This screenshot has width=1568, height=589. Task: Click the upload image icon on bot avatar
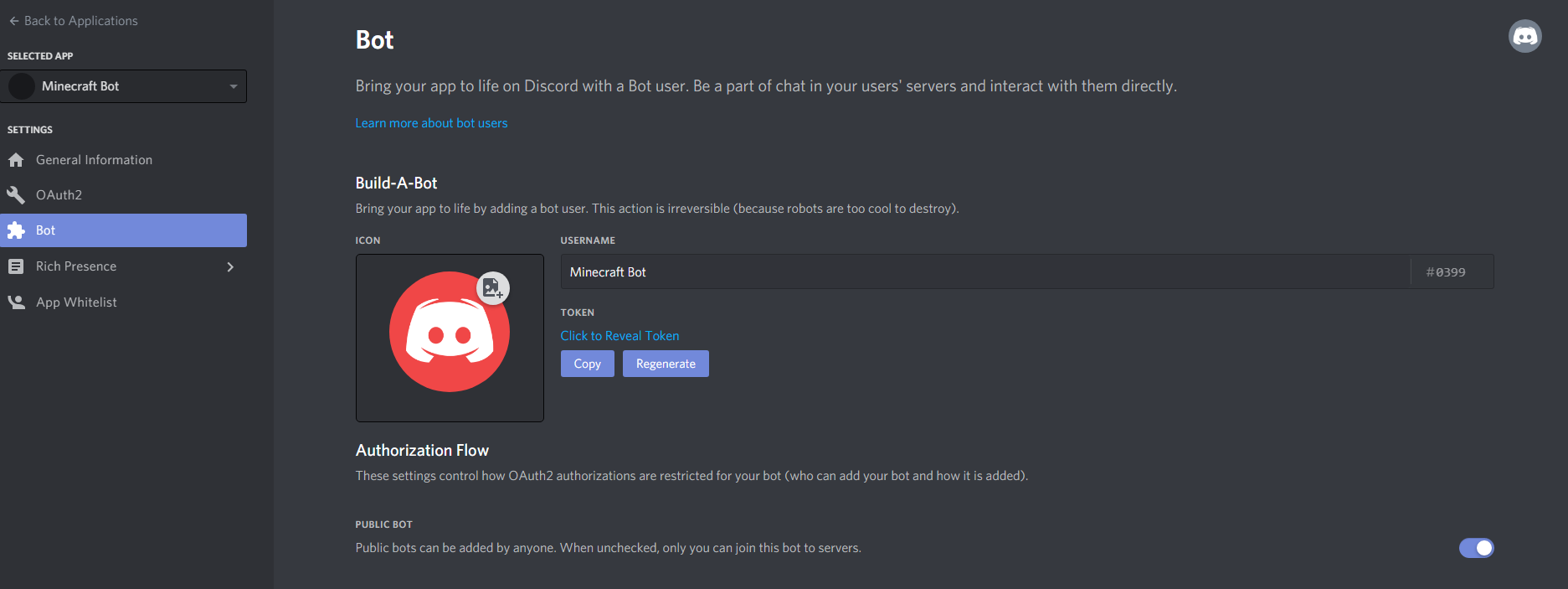tap(492, 288)
